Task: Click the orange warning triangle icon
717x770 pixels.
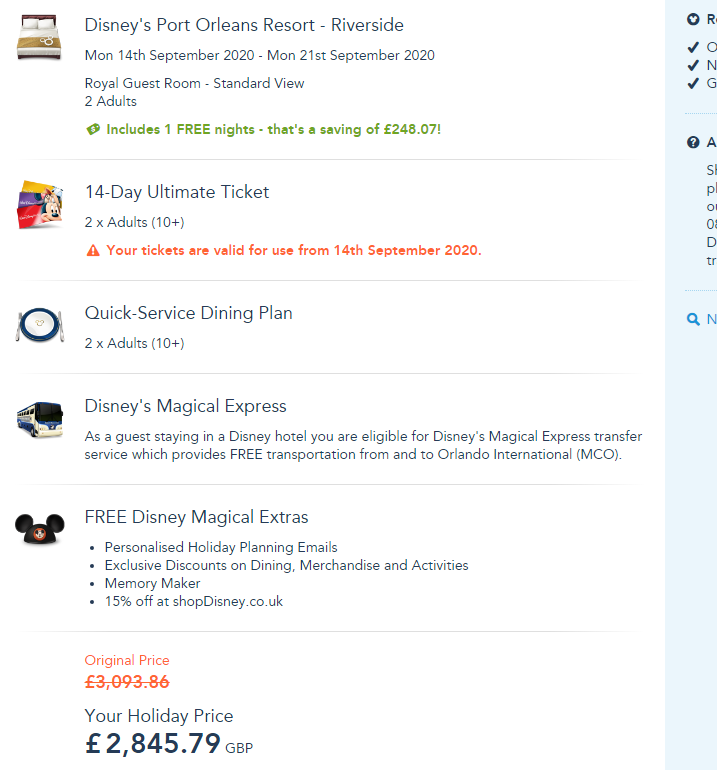Action: [93, 251]
